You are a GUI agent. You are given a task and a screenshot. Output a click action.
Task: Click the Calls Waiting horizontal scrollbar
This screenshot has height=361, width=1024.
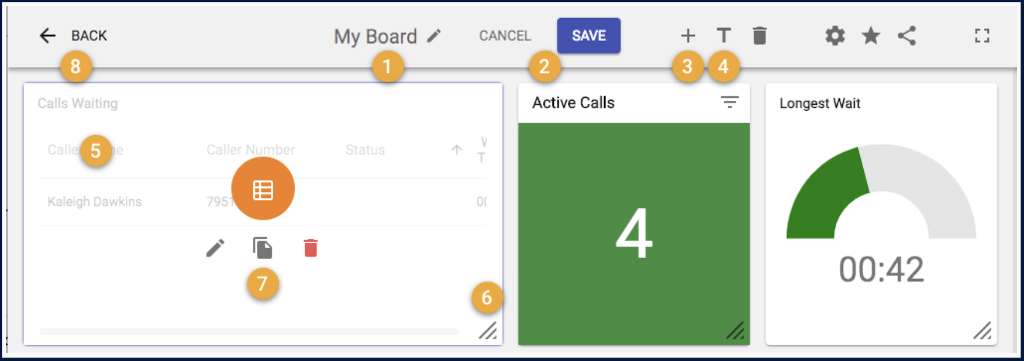249,332
